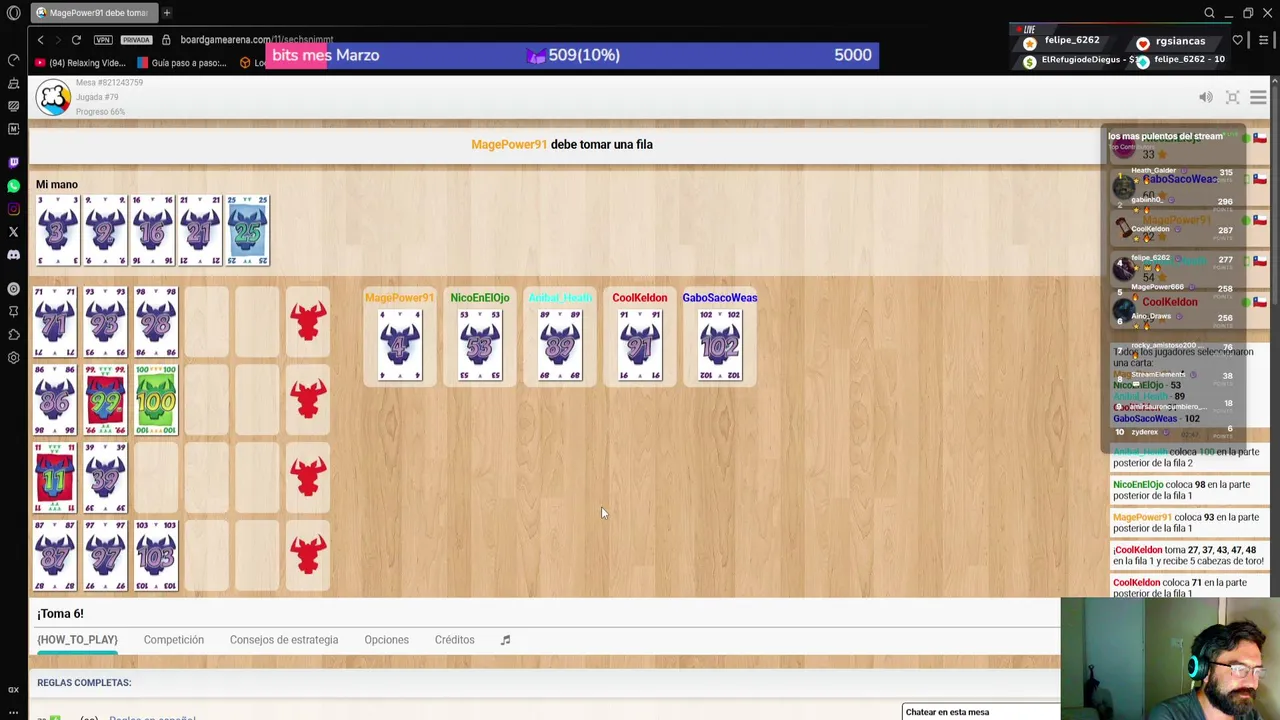Click the Mesa #821243759 label
The height and width of the screenshot is (720, 1280).
pyautogui.click(x=109, y=83)
